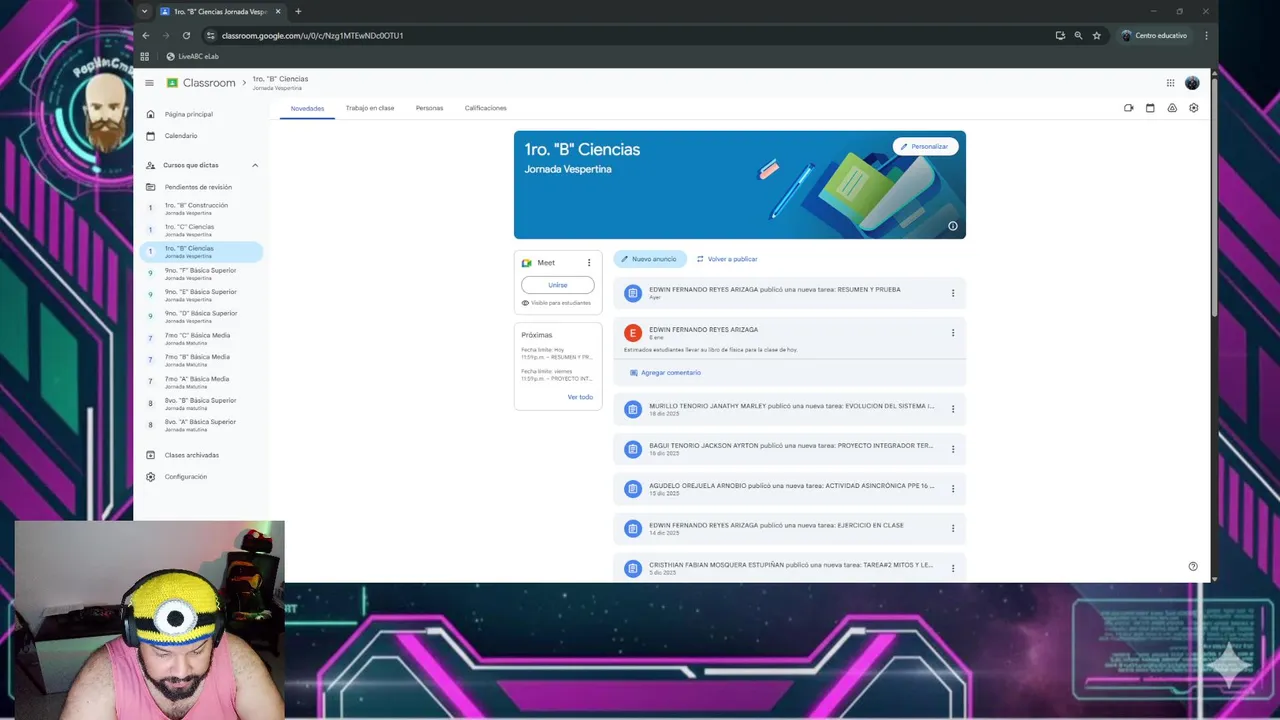Open 8vo. "B" Básica Superior class
The image size is (1280, 720).
(201, 403)
